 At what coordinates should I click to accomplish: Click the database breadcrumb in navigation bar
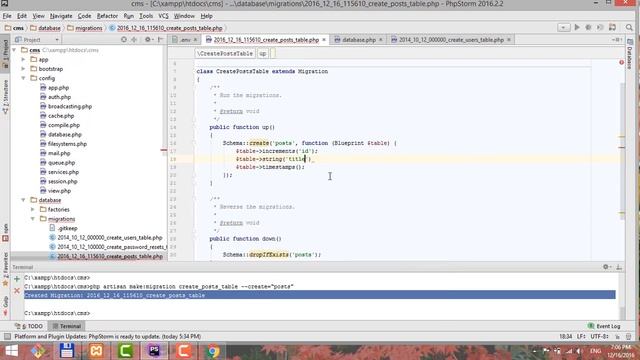click(49, 28)
